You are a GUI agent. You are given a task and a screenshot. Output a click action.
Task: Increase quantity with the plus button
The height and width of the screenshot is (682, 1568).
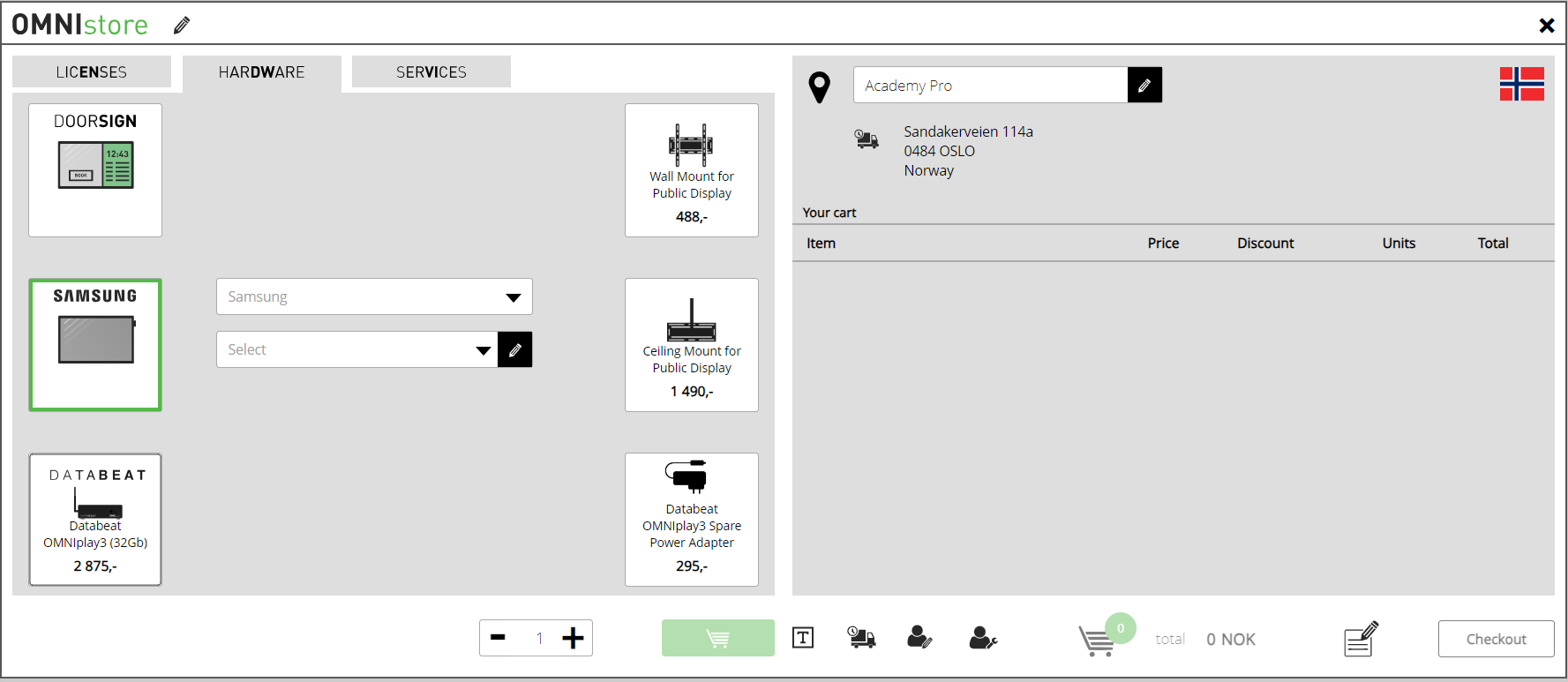coord(573,638)
